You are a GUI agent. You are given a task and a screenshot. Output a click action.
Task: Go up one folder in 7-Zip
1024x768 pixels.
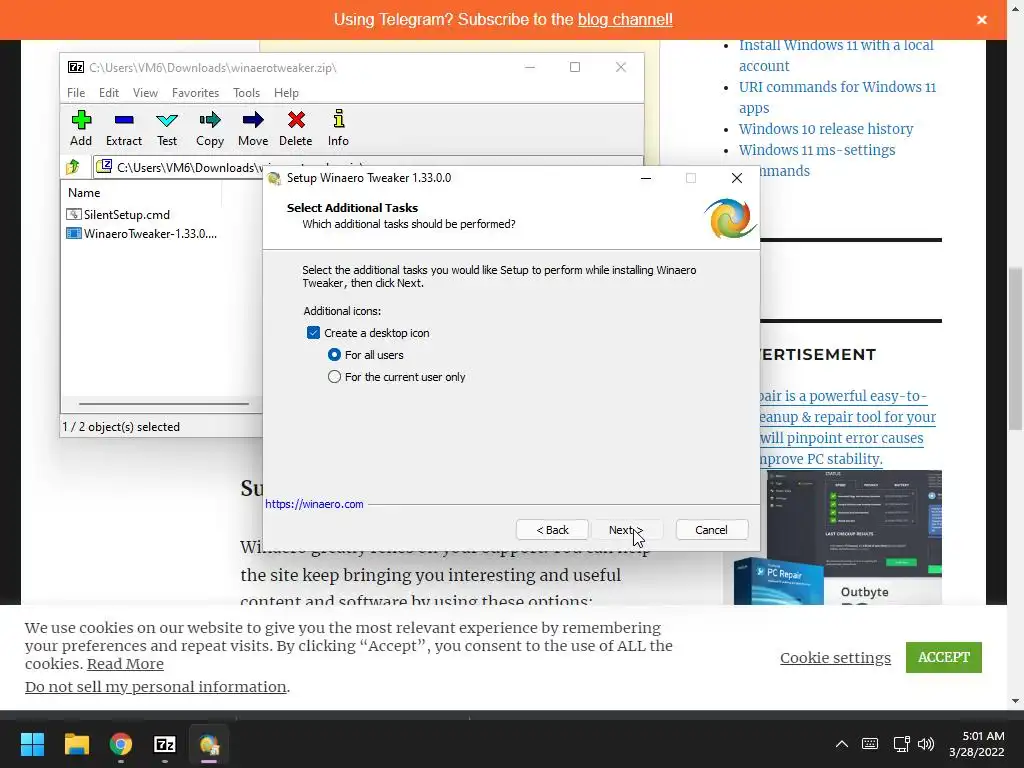click(x=73, y=167)
